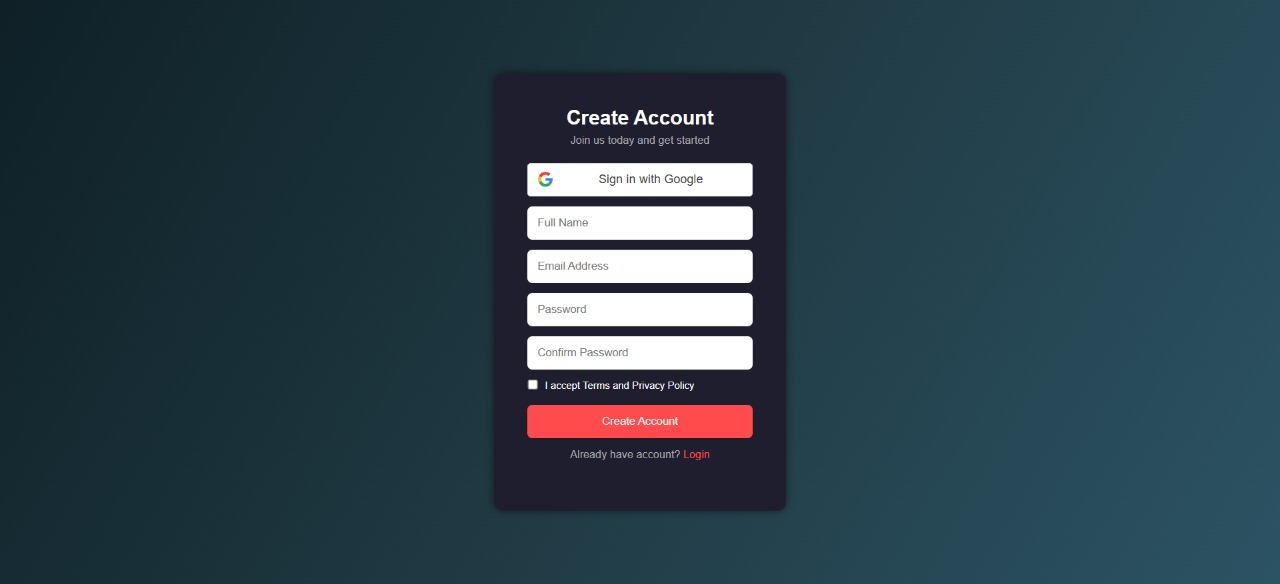Click the 'I accept' label text
1280x584 pixels.
[562, 386]
